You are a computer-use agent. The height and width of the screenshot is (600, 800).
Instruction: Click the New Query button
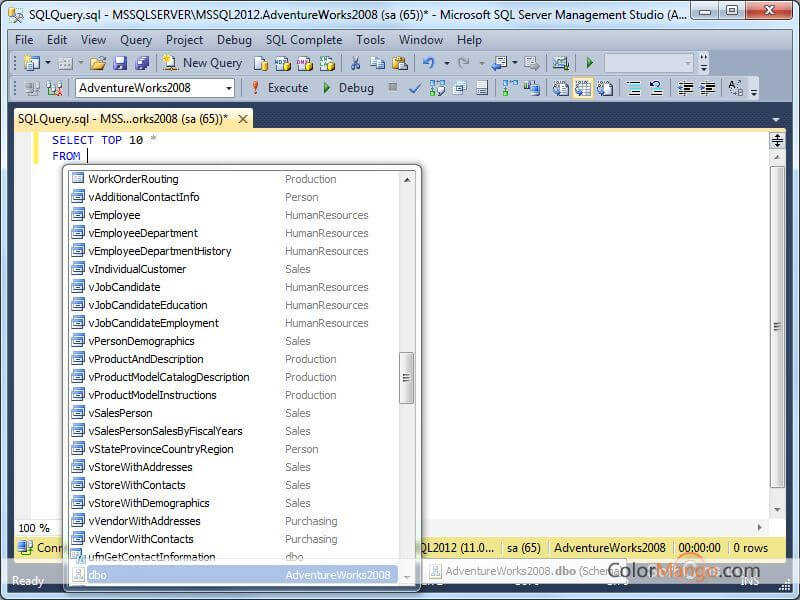click(x=202, y=63)
